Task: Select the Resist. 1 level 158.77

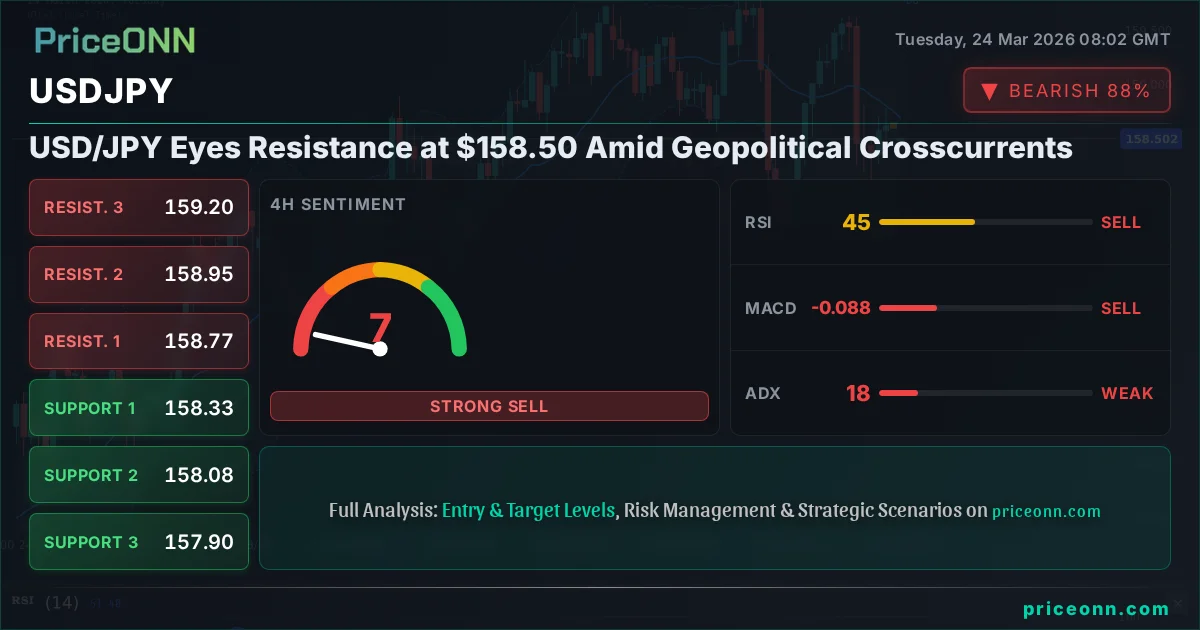Action: click(139, 341)
